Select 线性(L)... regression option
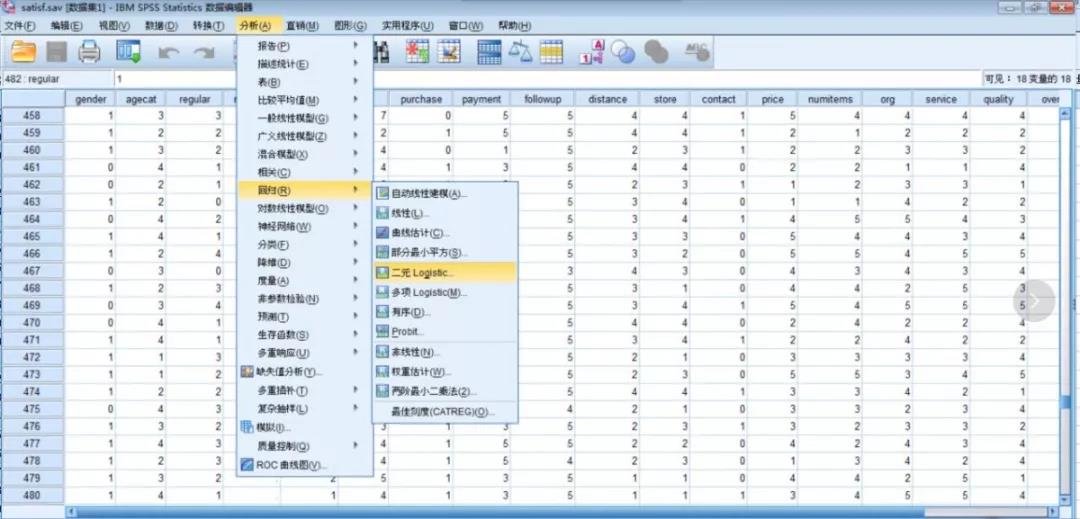Viewport: 1080px width, 519px height. click(x=444, y=214)
